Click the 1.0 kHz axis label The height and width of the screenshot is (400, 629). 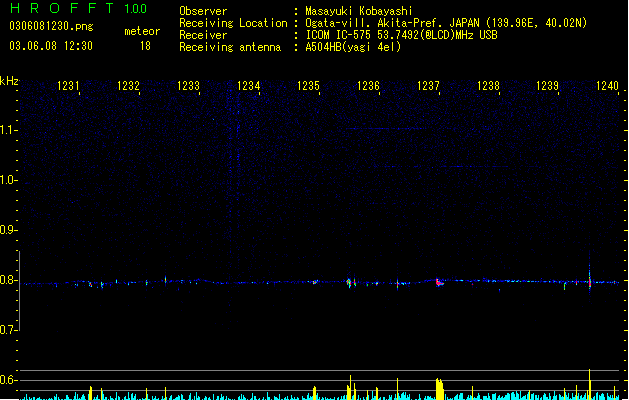(x=8, y=180)
